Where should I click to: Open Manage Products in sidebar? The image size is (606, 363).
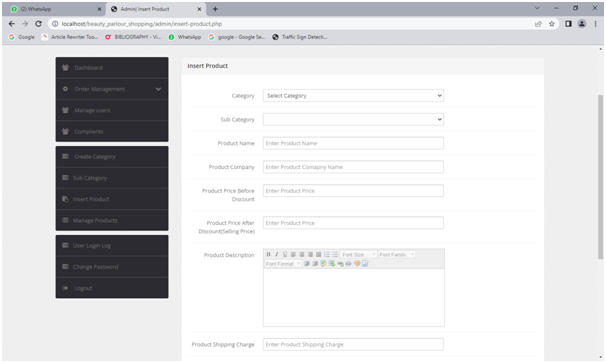112,220
